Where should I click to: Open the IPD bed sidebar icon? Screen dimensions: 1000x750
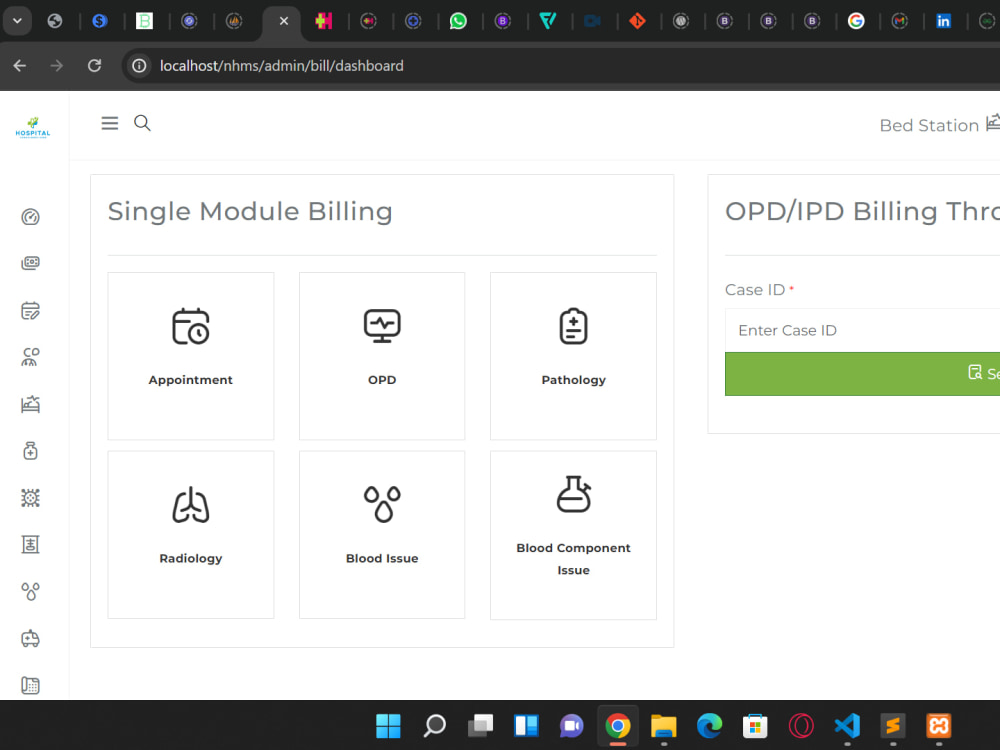pyautogui.click(x=31, y=404)
